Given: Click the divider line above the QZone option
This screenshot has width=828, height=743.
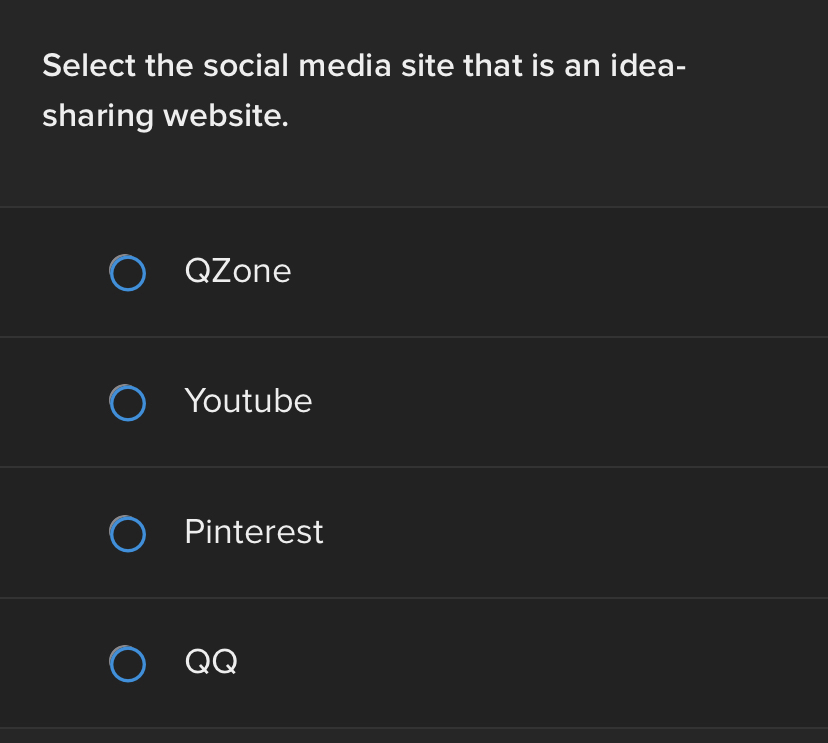Looking at the screenshot, I should point(414,207).
